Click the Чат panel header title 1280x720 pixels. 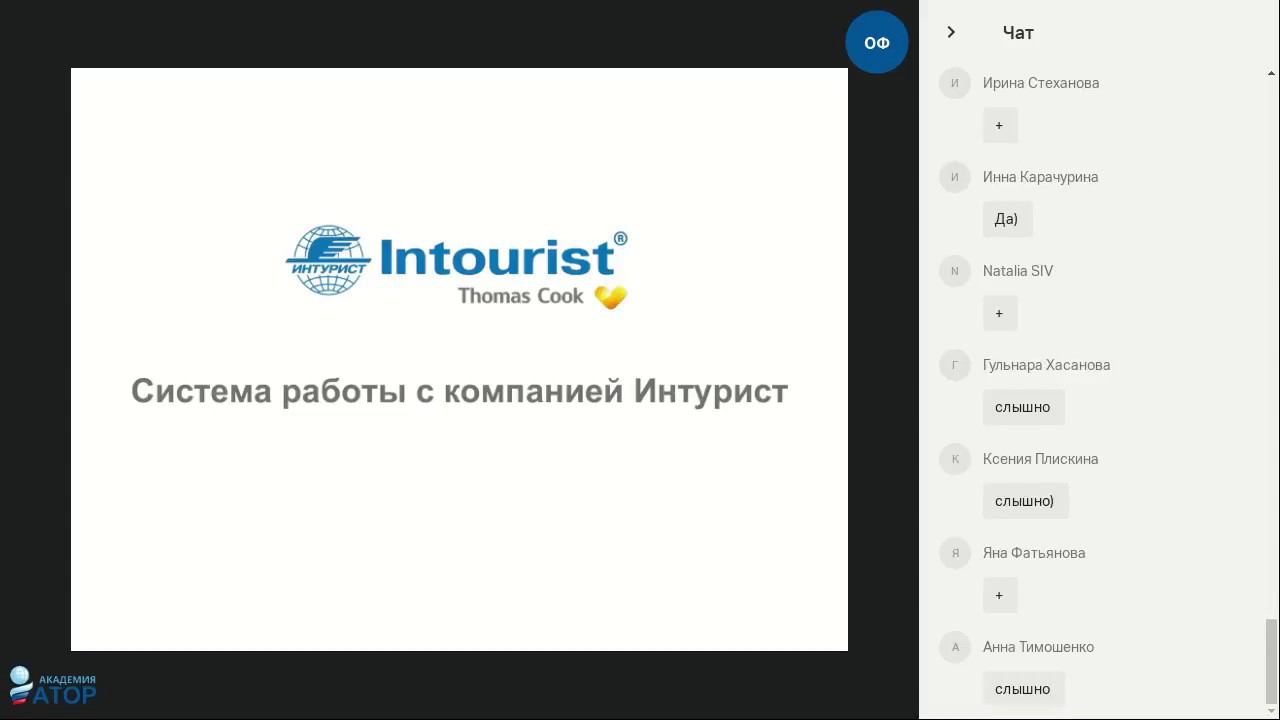click(x=1018, y=33)
